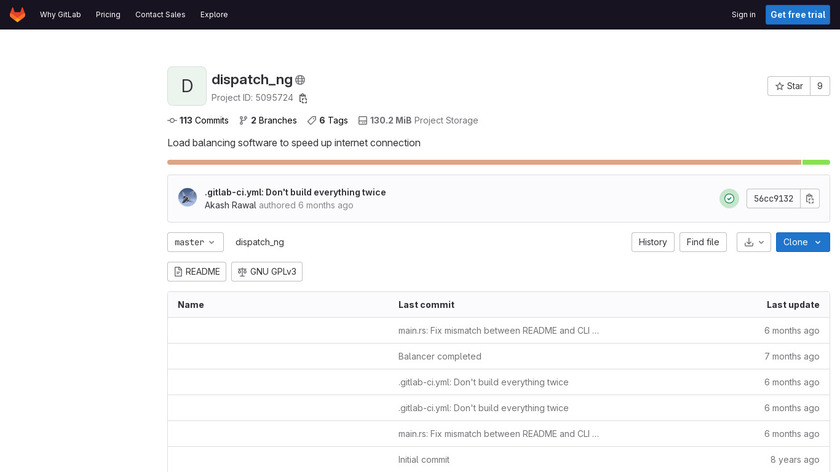This screenshot has height=472, width=840.
Task: Click the orange language bar segment
Action: [484, 162]
